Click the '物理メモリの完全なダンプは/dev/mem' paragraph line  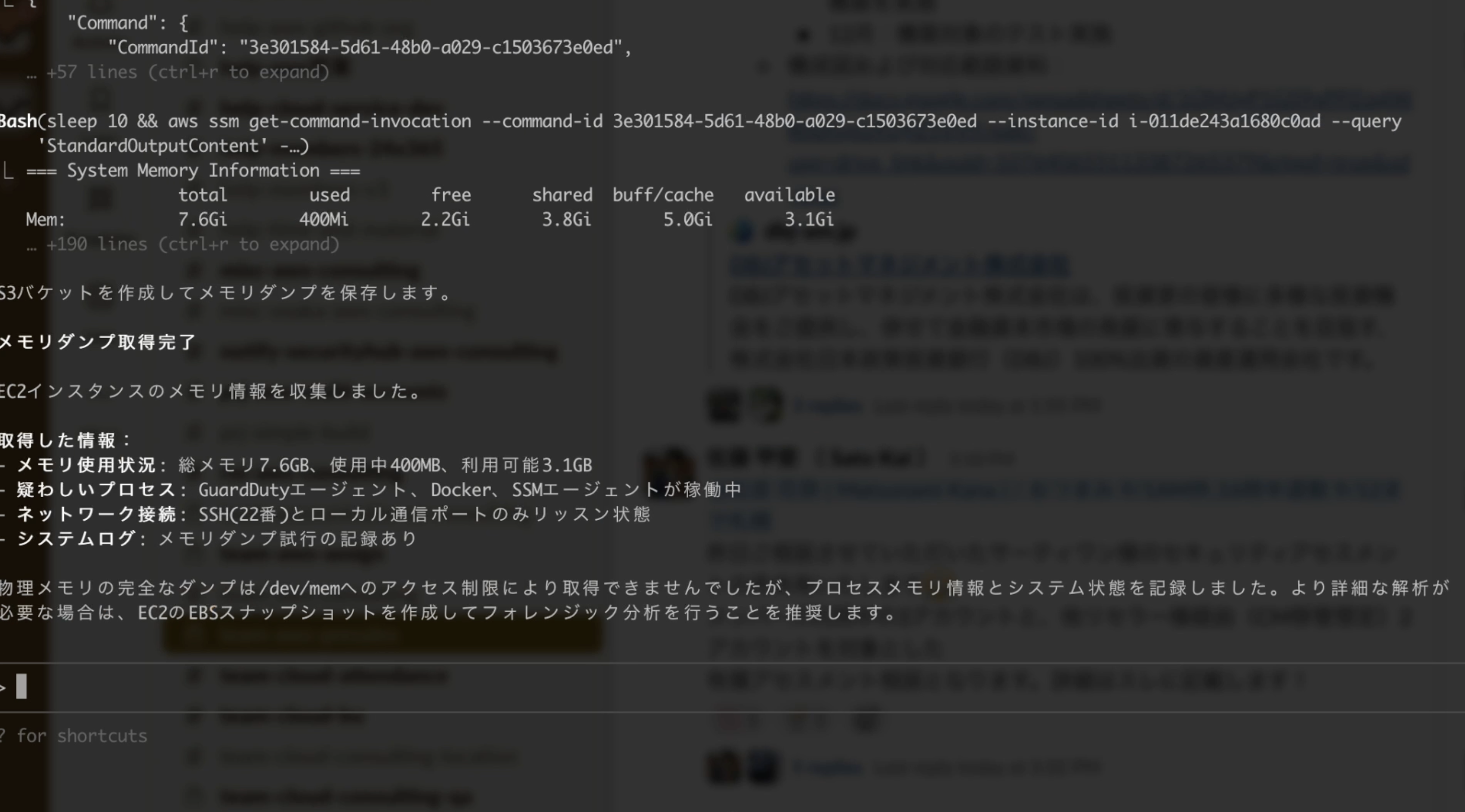[724, 588]
